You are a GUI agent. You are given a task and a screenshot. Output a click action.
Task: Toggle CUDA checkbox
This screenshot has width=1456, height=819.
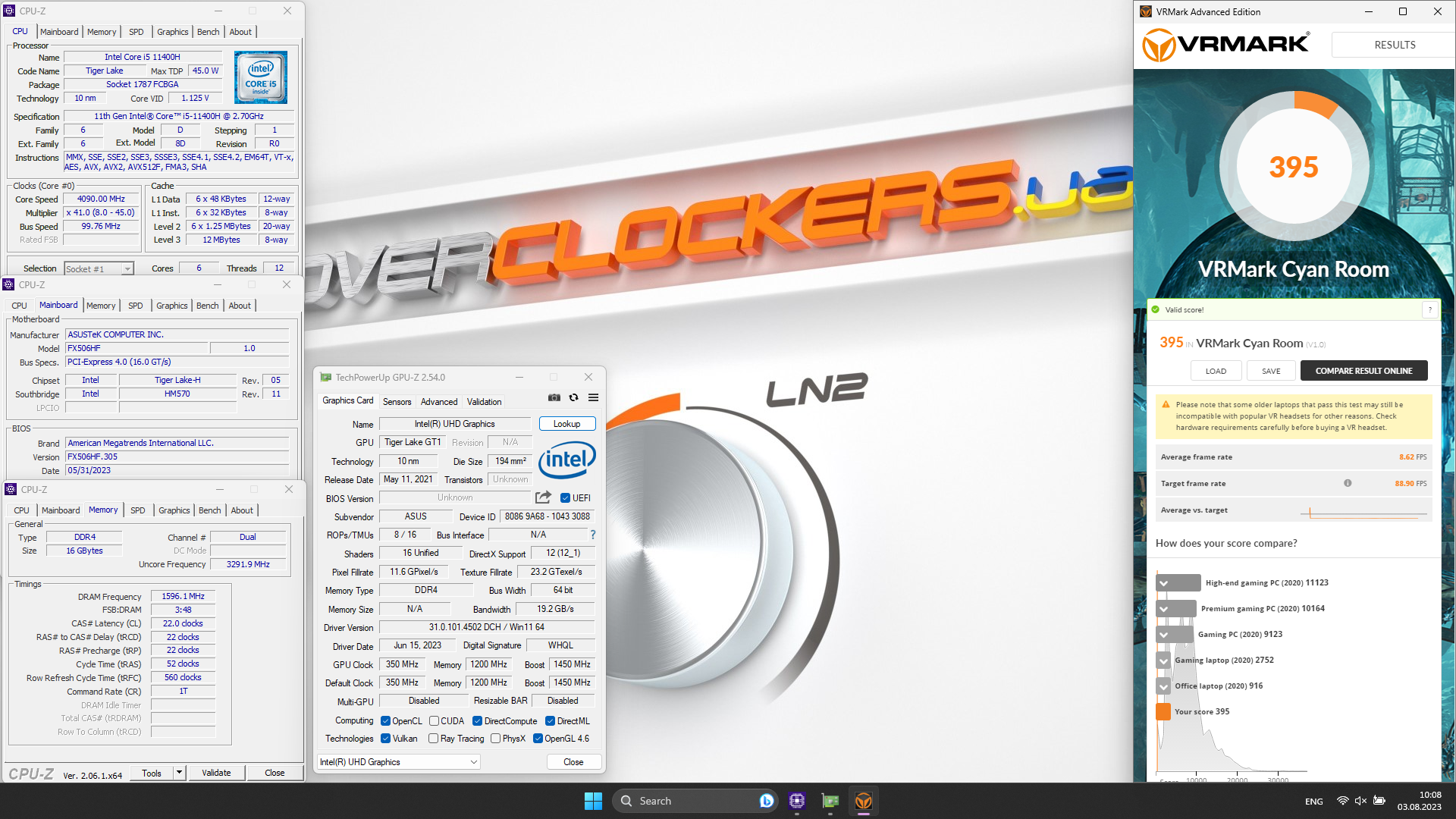pos(434,721)
